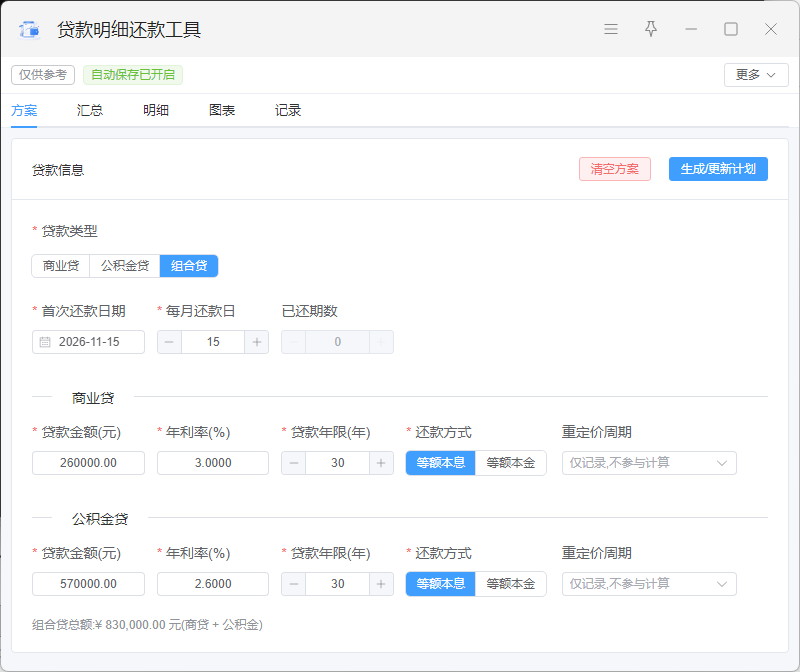Close the loan tool window
Screen dimensions: 800x672
click(770, 29)
